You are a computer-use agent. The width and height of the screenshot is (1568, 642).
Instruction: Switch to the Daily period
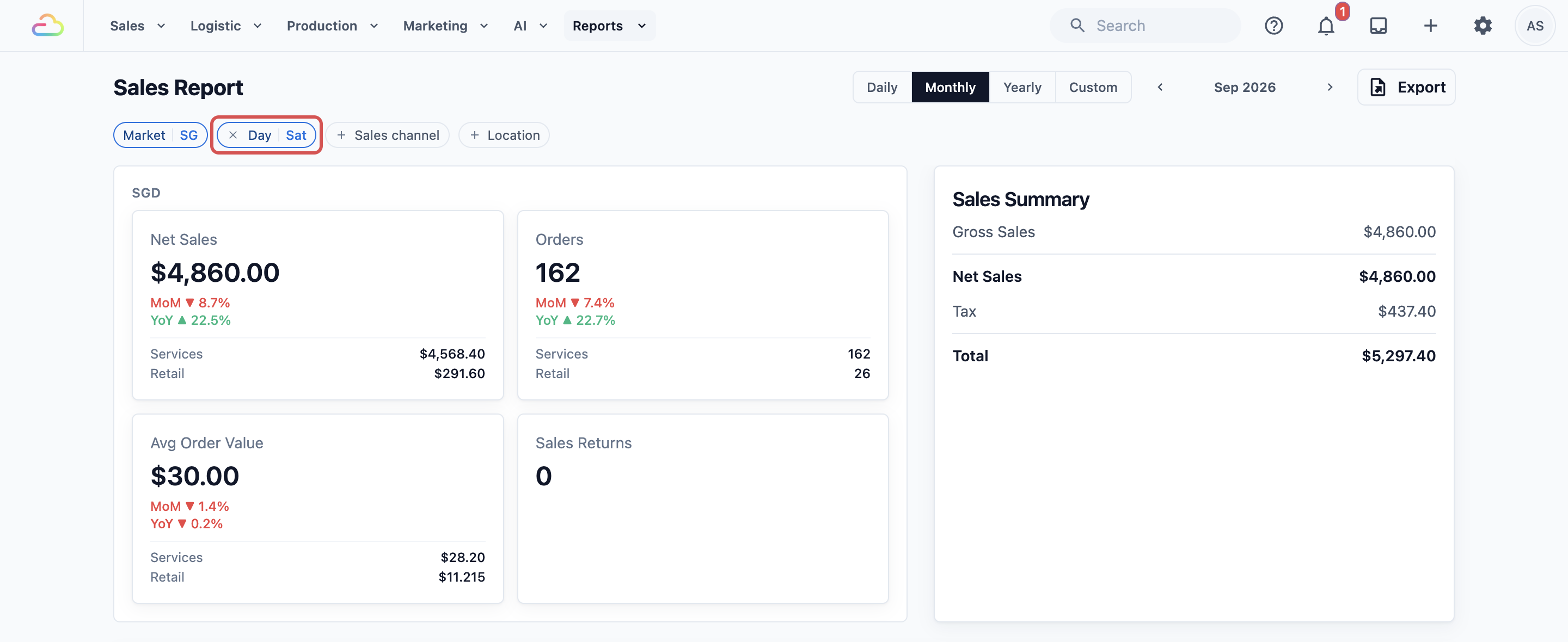click(882, 87)
